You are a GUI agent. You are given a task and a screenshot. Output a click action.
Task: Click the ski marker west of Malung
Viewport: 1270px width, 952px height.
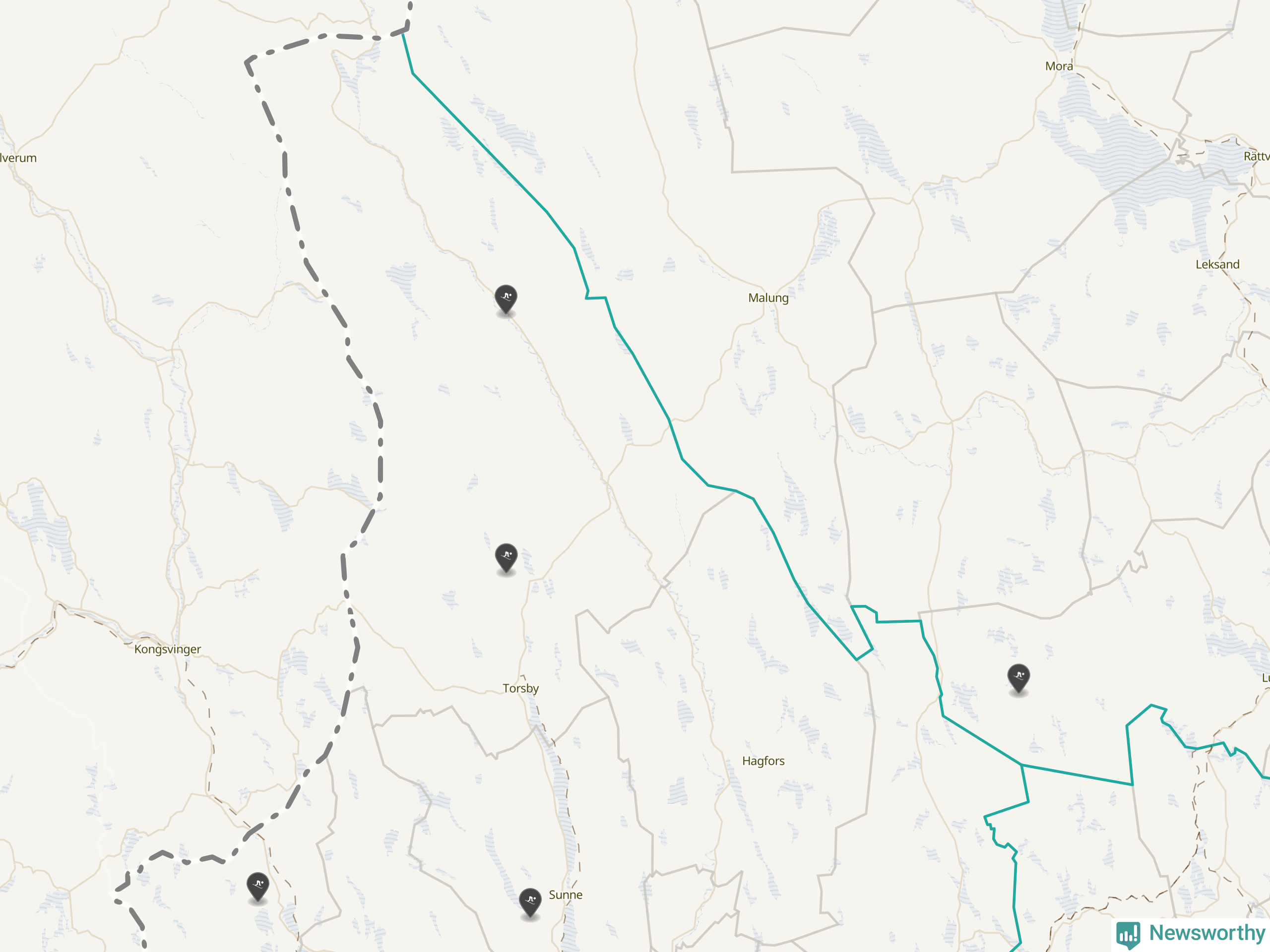[x=506, y=299]
